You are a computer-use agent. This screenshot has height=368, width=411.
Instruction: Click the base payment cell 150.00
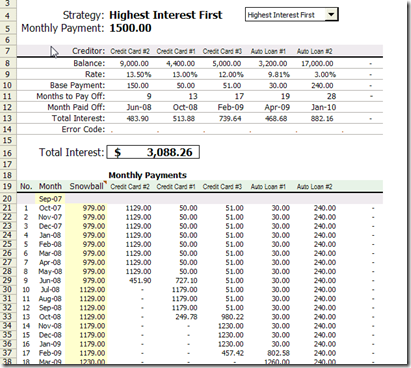coord(138,86)
